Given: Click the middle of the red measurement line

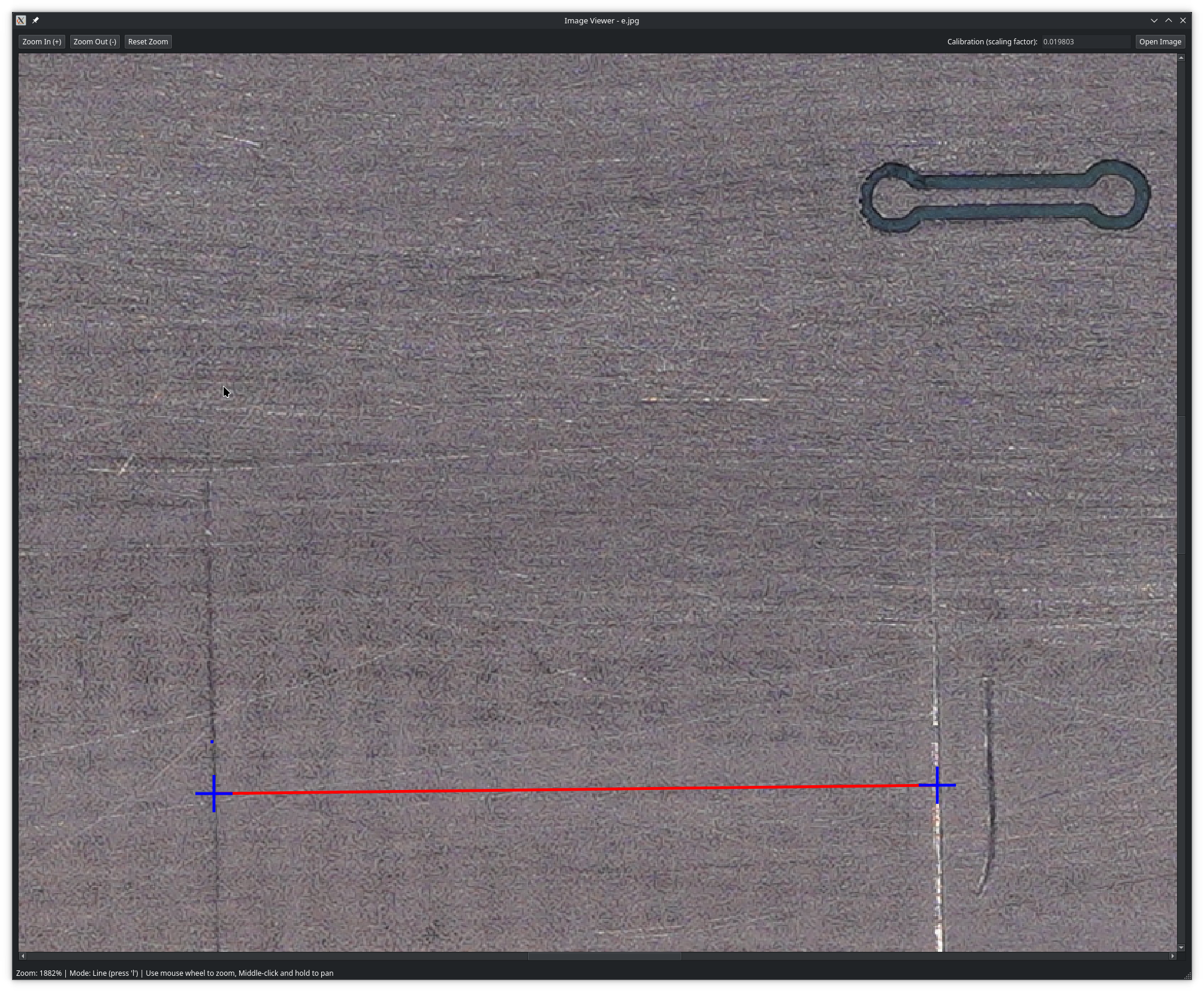Looking at the screenshot, I should tap(575, 789).
